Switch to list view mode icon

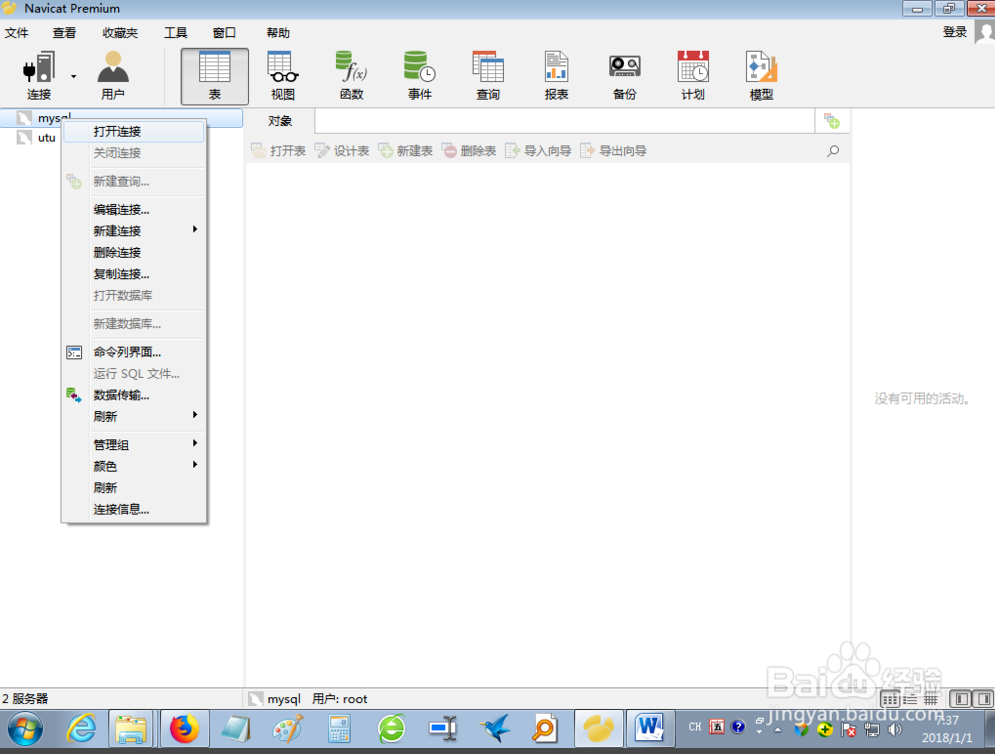click(x=890, y=699)
